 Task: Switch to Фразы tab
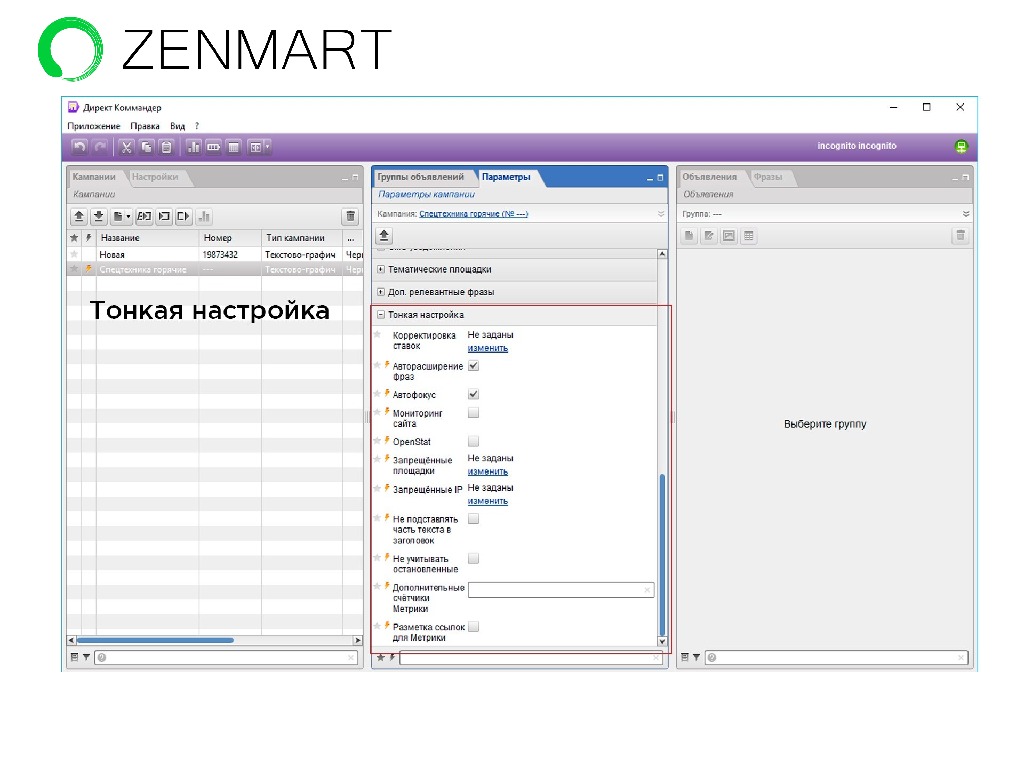coord(767,176)
